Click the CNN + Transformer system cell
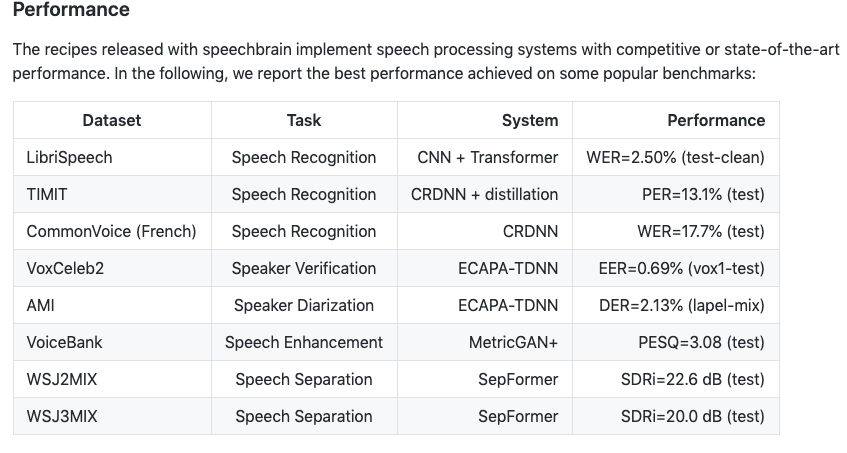 point(487,157)
